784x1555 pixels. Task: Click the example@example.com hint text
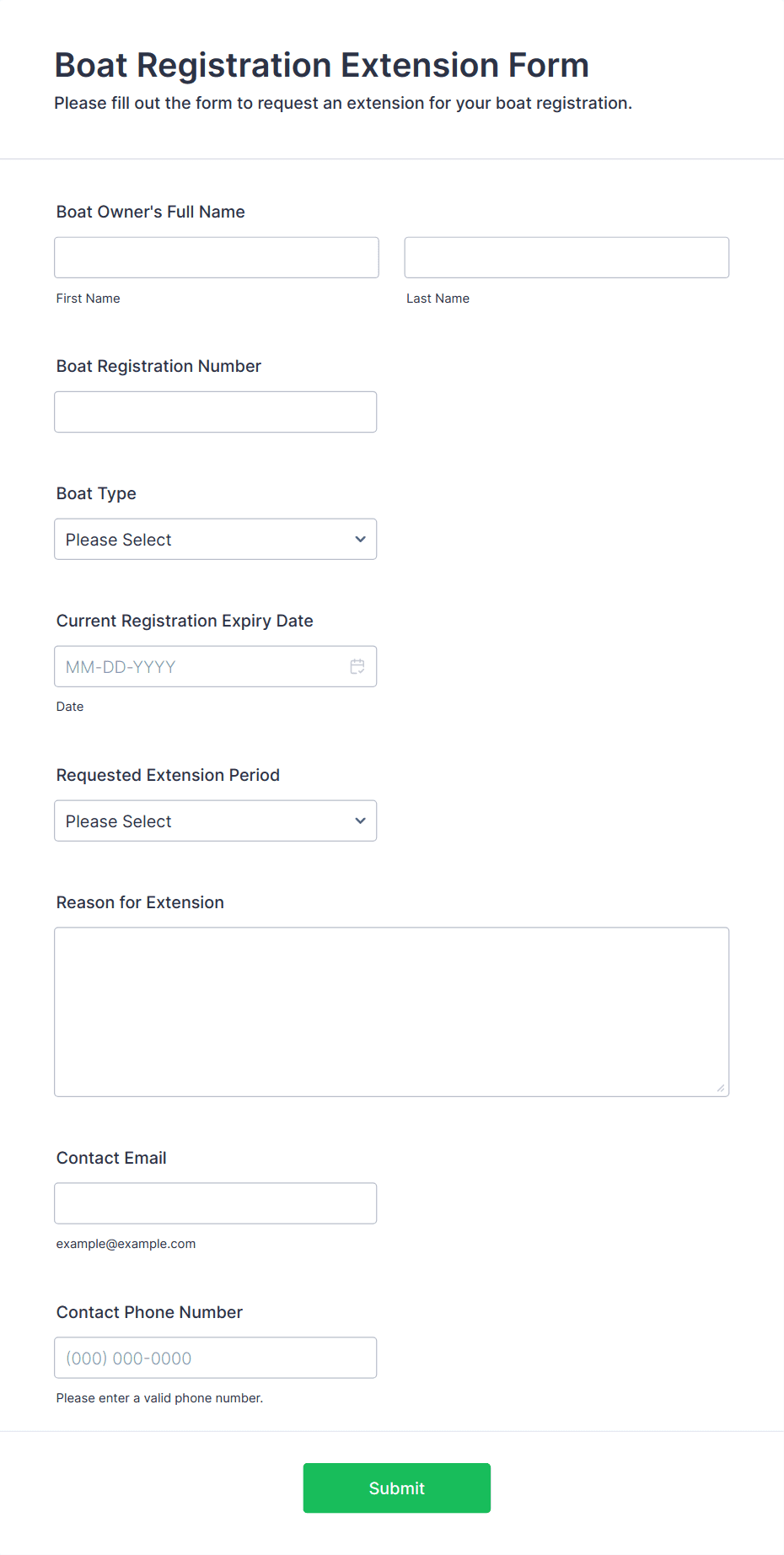pos(126,1244)
